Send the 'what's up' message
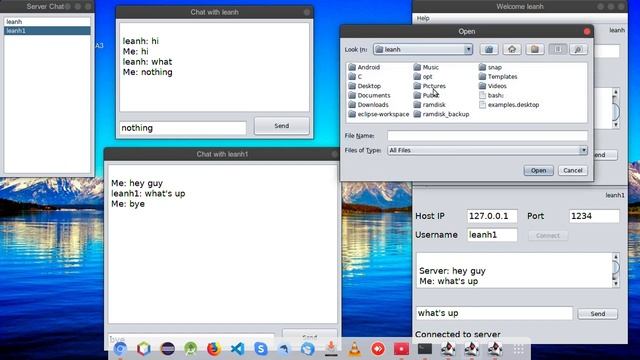Screen dimensions: 640x360 click(598, 313)
